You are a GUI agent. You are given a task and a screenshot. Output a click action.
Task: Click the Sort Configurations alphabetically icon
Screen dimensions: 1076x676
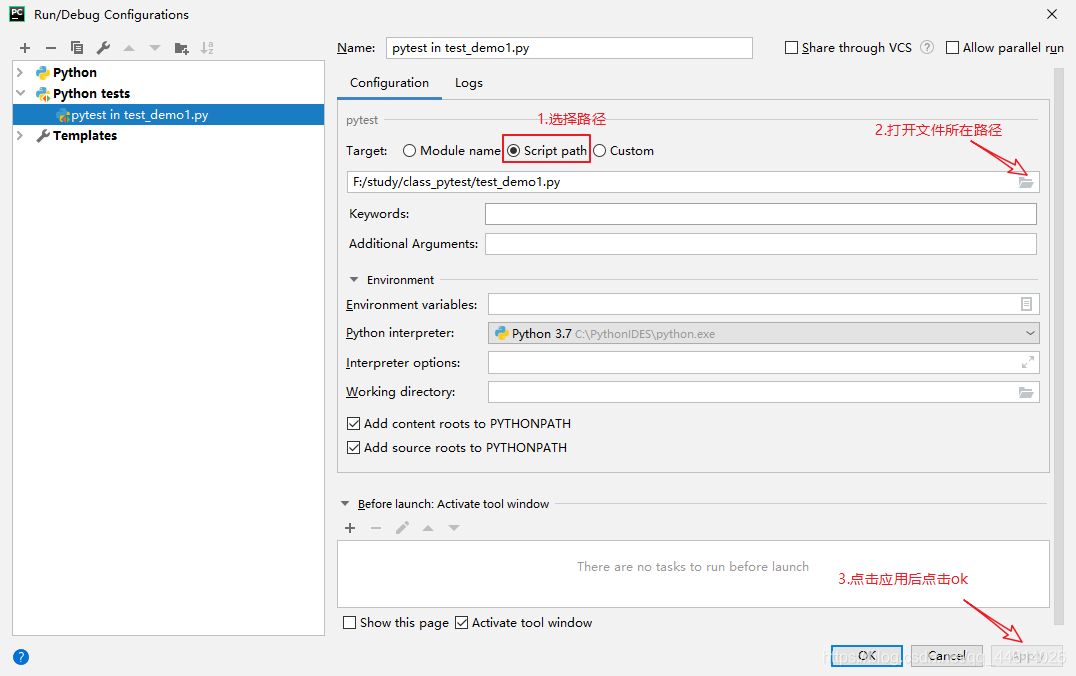(207, 48)
